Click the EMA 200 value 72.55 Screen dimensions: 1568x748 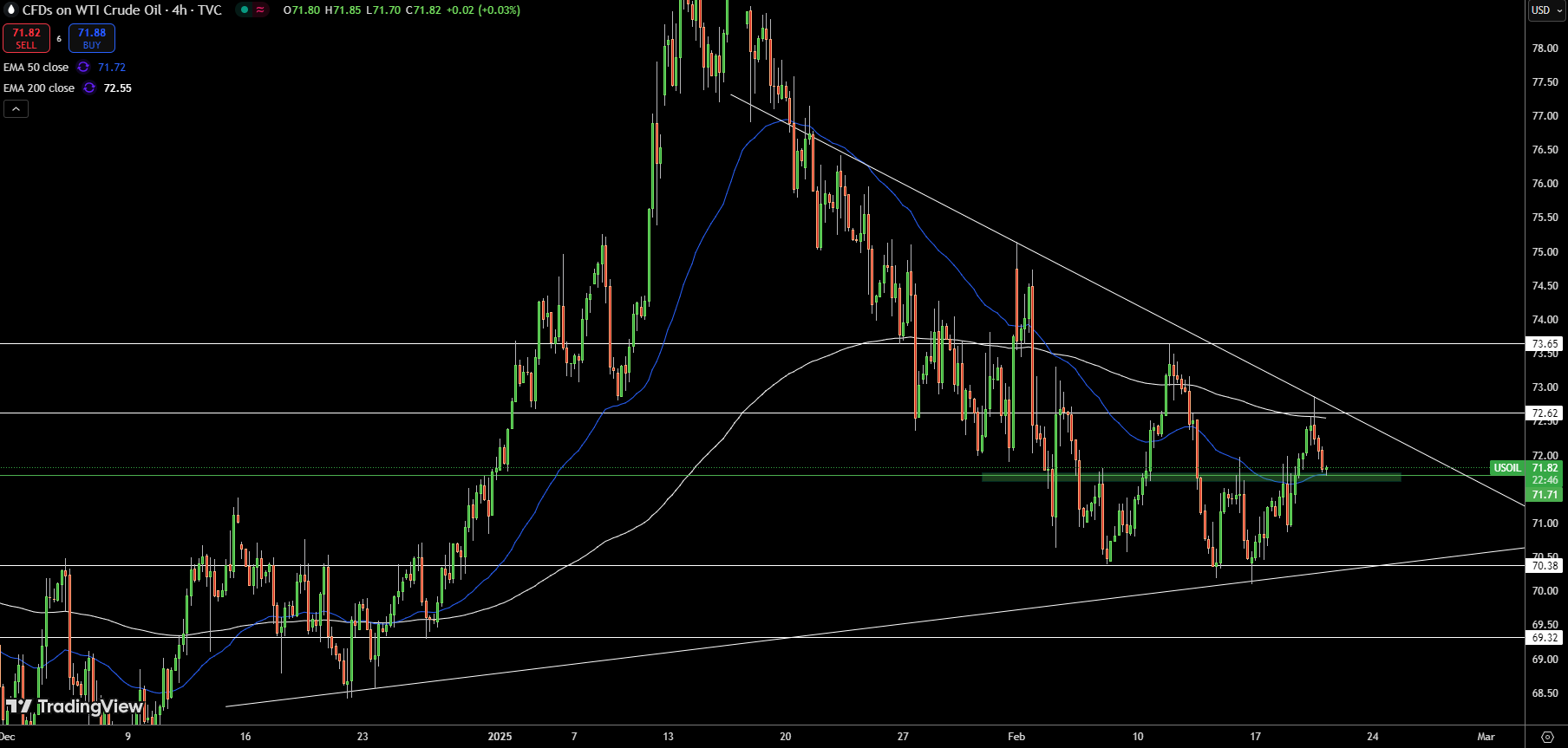118,88
